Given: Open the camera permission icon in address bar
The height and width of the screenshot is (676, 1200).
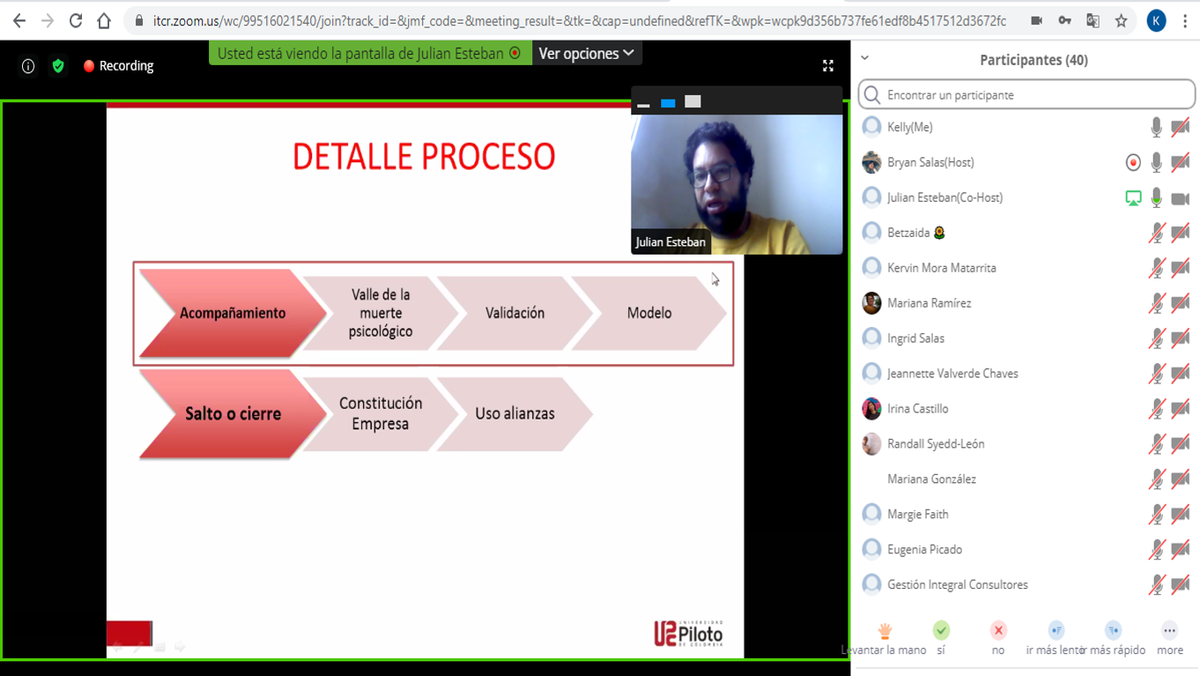Looking at the screenshot, I should coord(1036,20).
